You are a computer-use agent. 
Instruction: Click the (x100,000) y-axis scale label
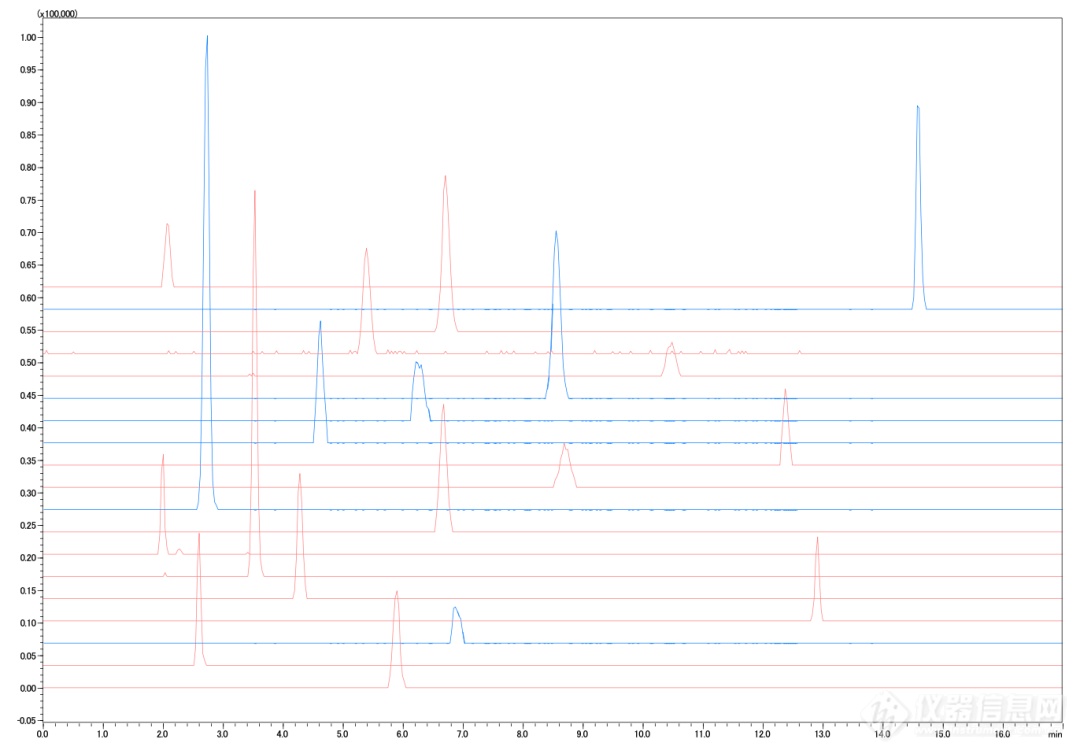tap(57, 14)
